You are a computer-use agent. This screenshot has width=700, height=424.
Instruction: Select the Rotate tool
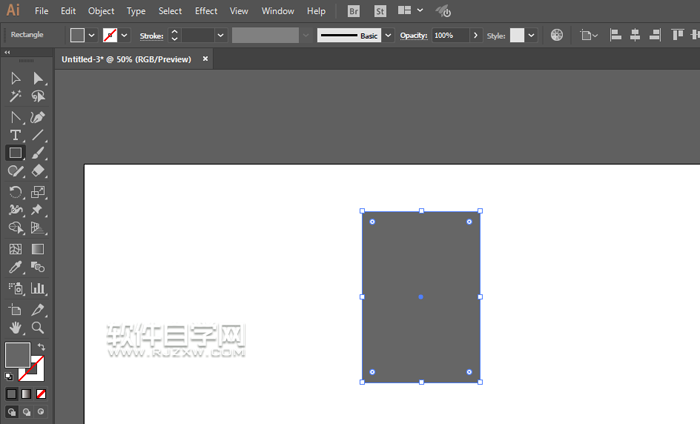[16, 192]
